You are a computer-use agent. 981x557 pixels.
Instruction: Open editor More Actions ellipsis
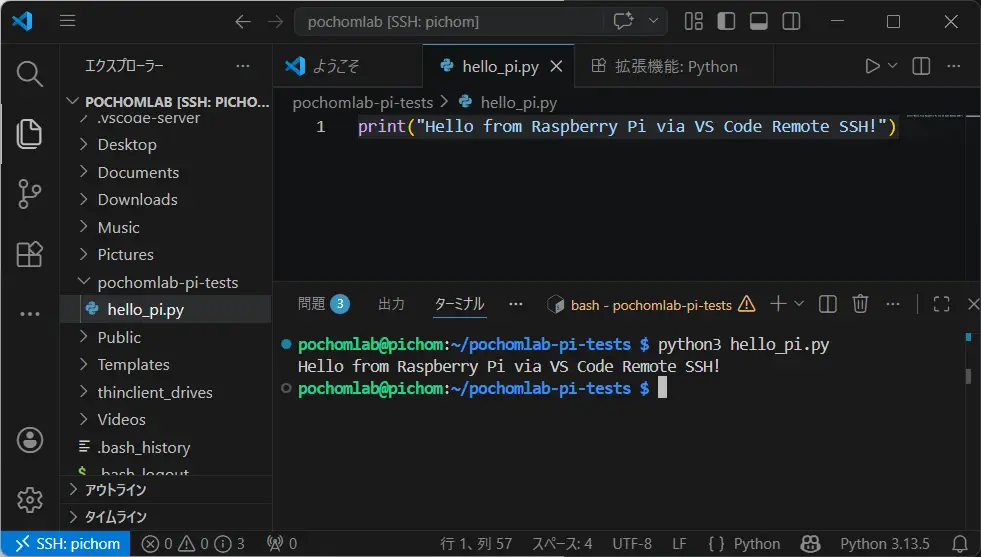coord(953,66)
